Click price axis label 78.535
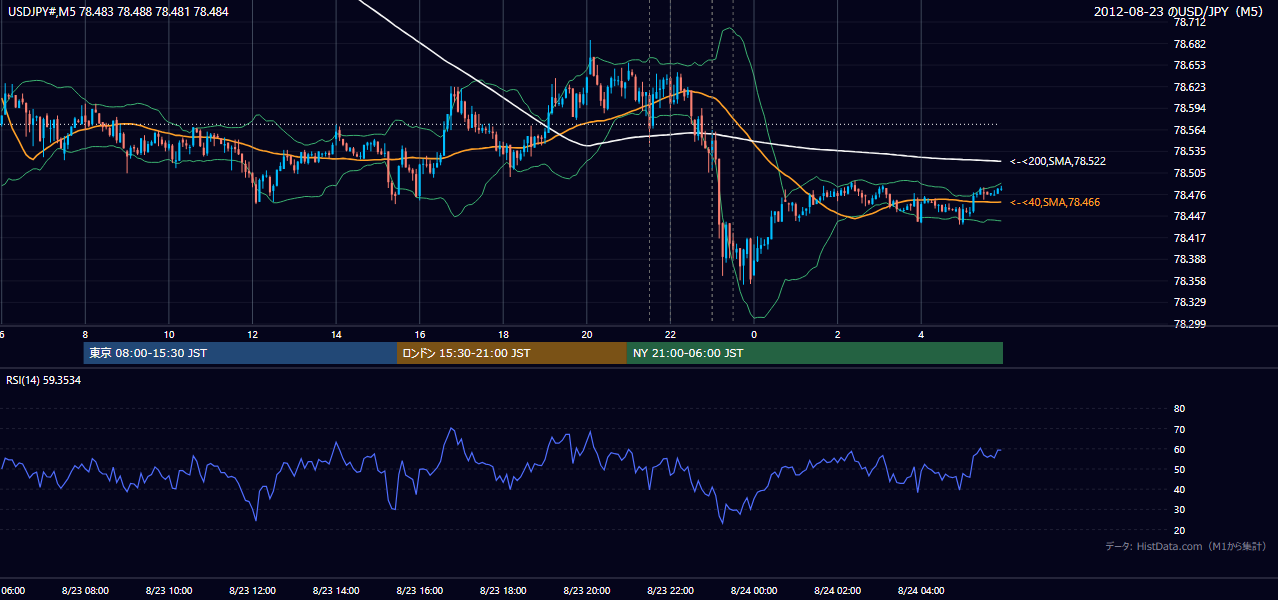This screenshot has height=600, width=1278. tap(1189, 152)
